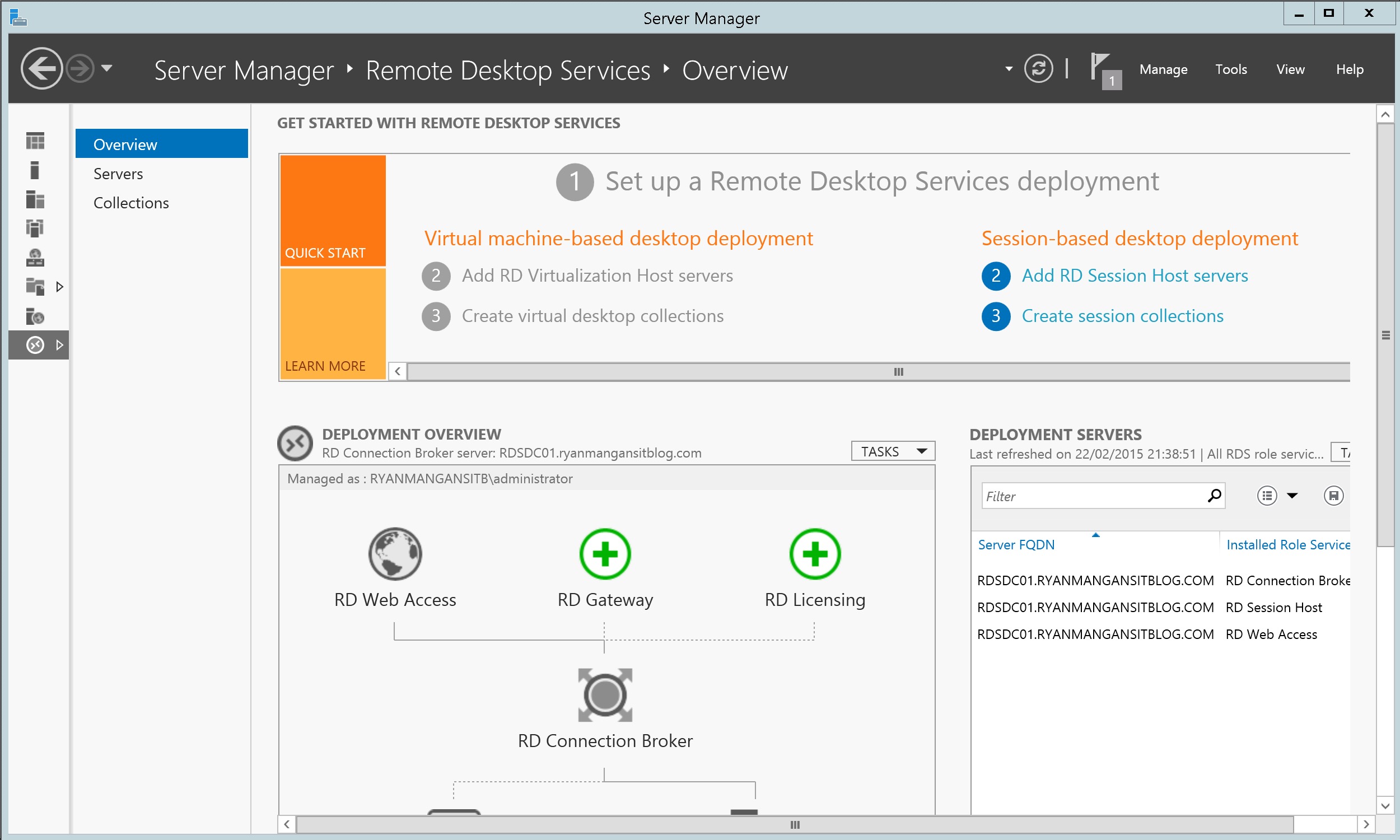Click the main vertical scrollbar up arrow
The height and width of the screenshot is (840, 1400).
pos(1385,114)
